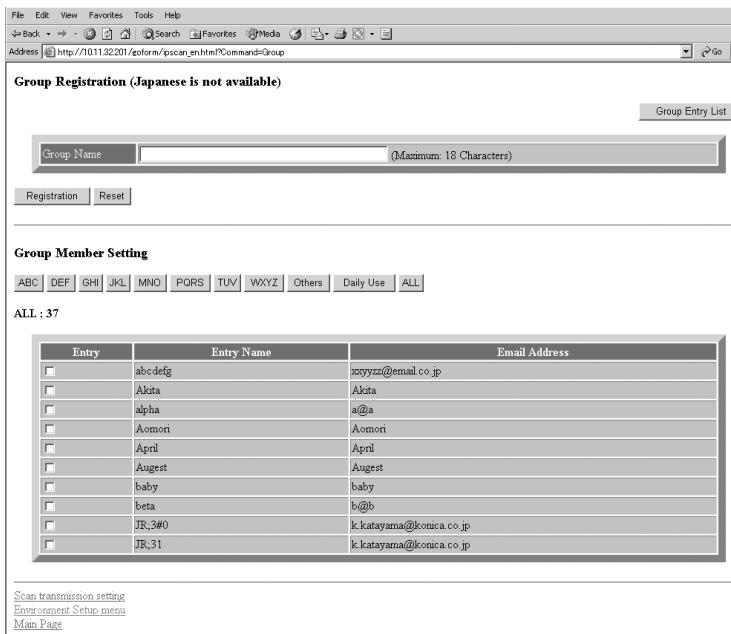
Task: Click the Refresh page icon
Action: (107, 34)
